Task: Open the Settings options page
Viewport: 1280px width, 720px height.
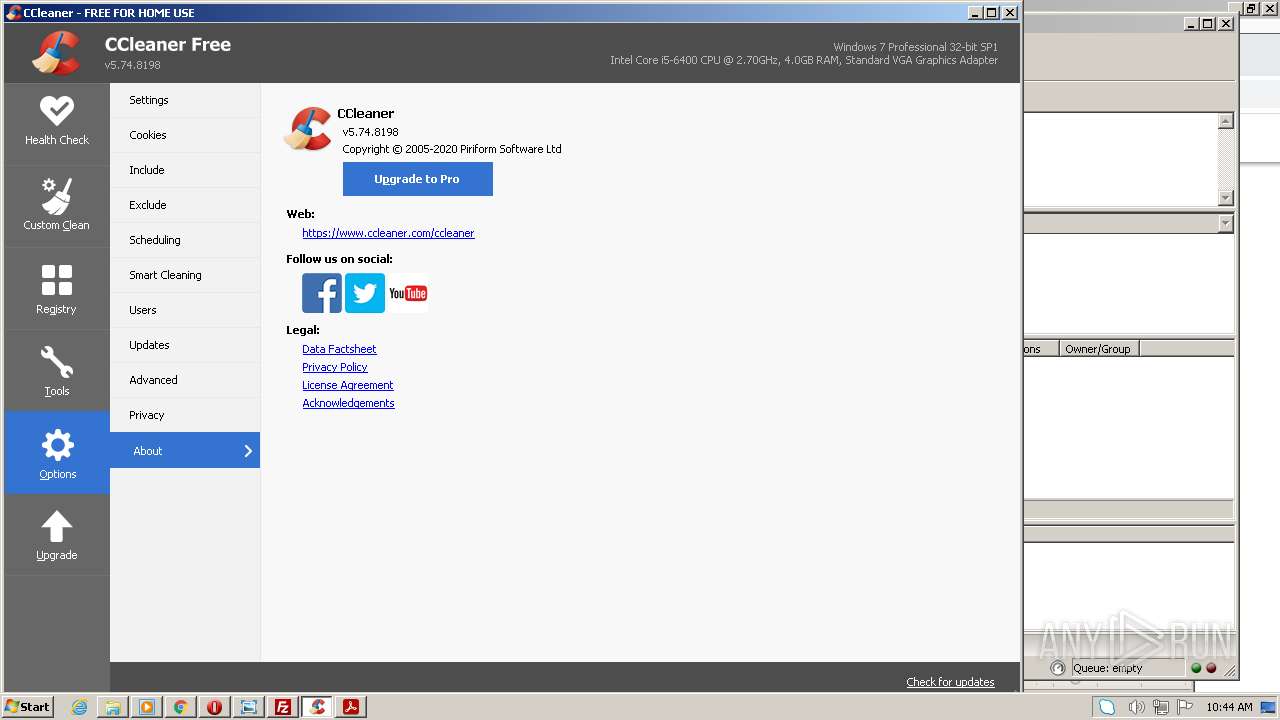Action: click(185, 100)
